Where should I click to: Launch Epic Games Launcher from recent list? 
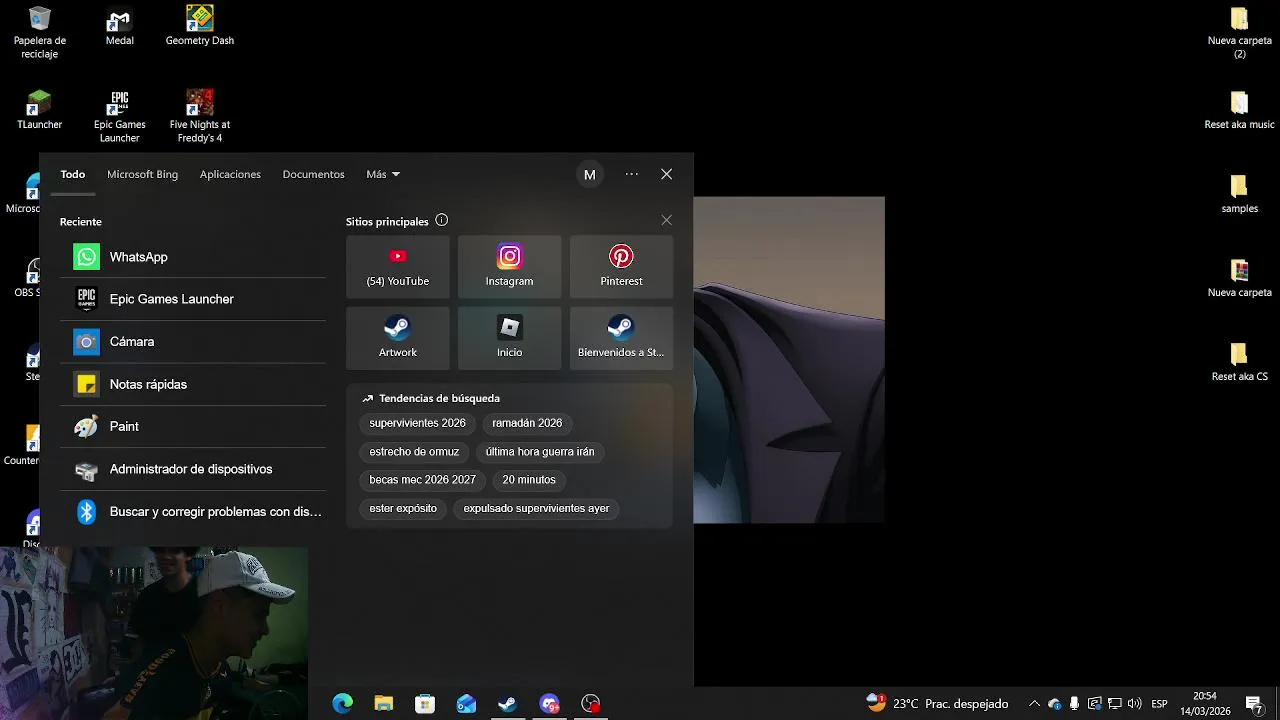[x=193, y=299]
